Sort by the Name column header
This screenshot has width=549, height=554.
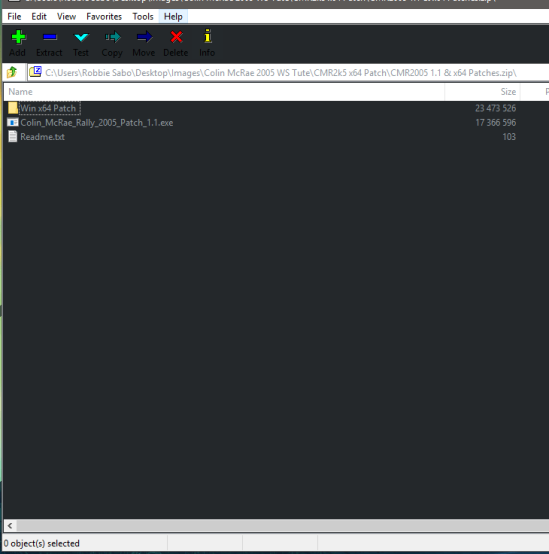[x=224, y=92]
